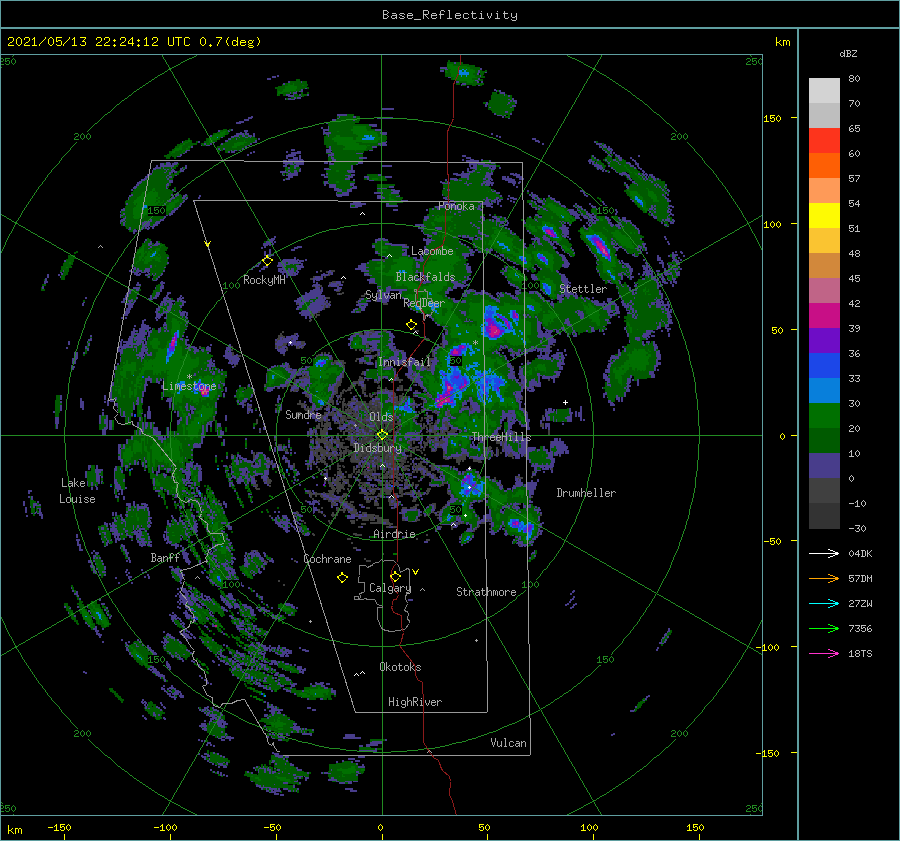Click the Base_Reflectivity title text
900x841 pixels.
449,15
